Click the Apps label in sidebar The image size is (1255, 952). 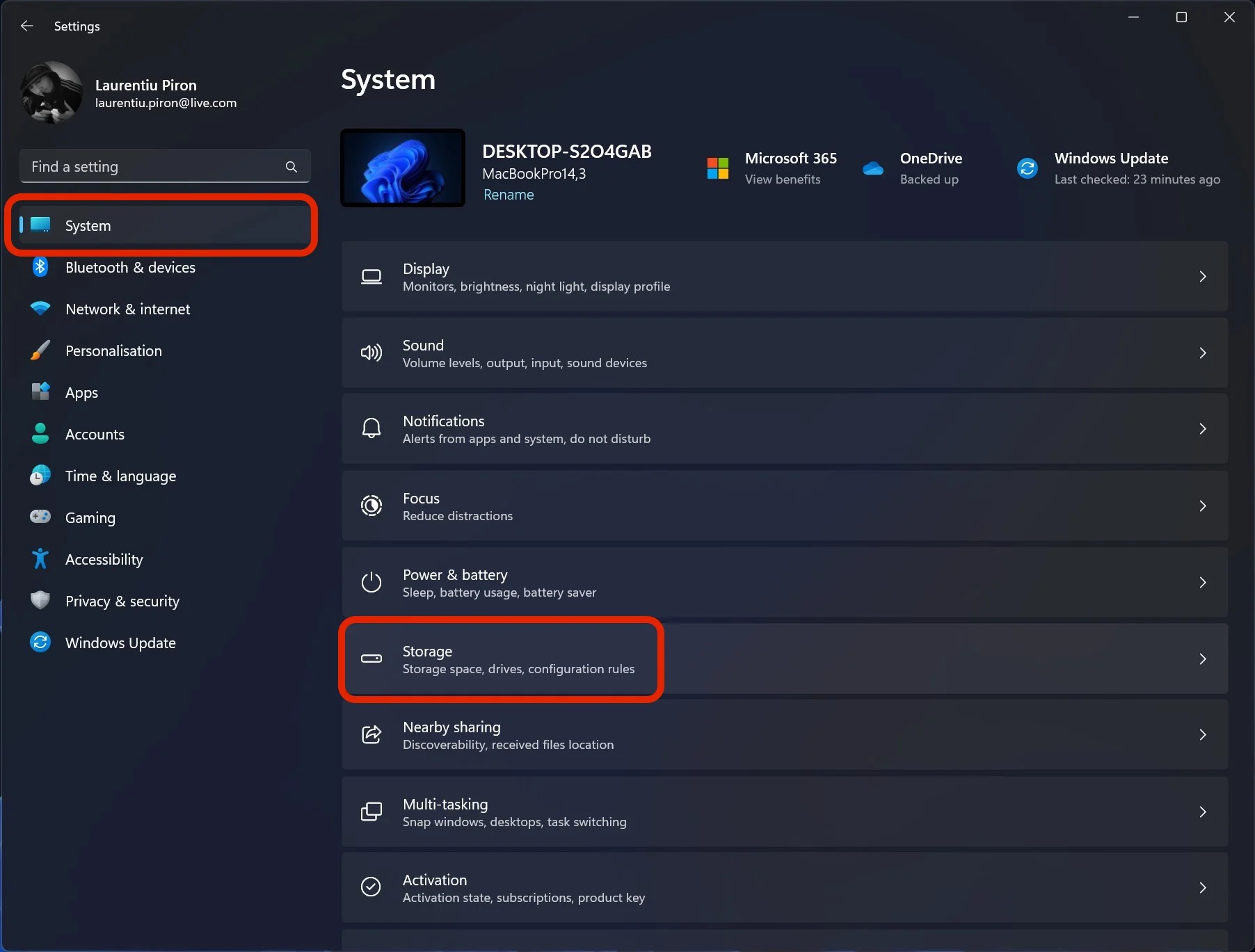pyautogui.click(x=81, y=393)
